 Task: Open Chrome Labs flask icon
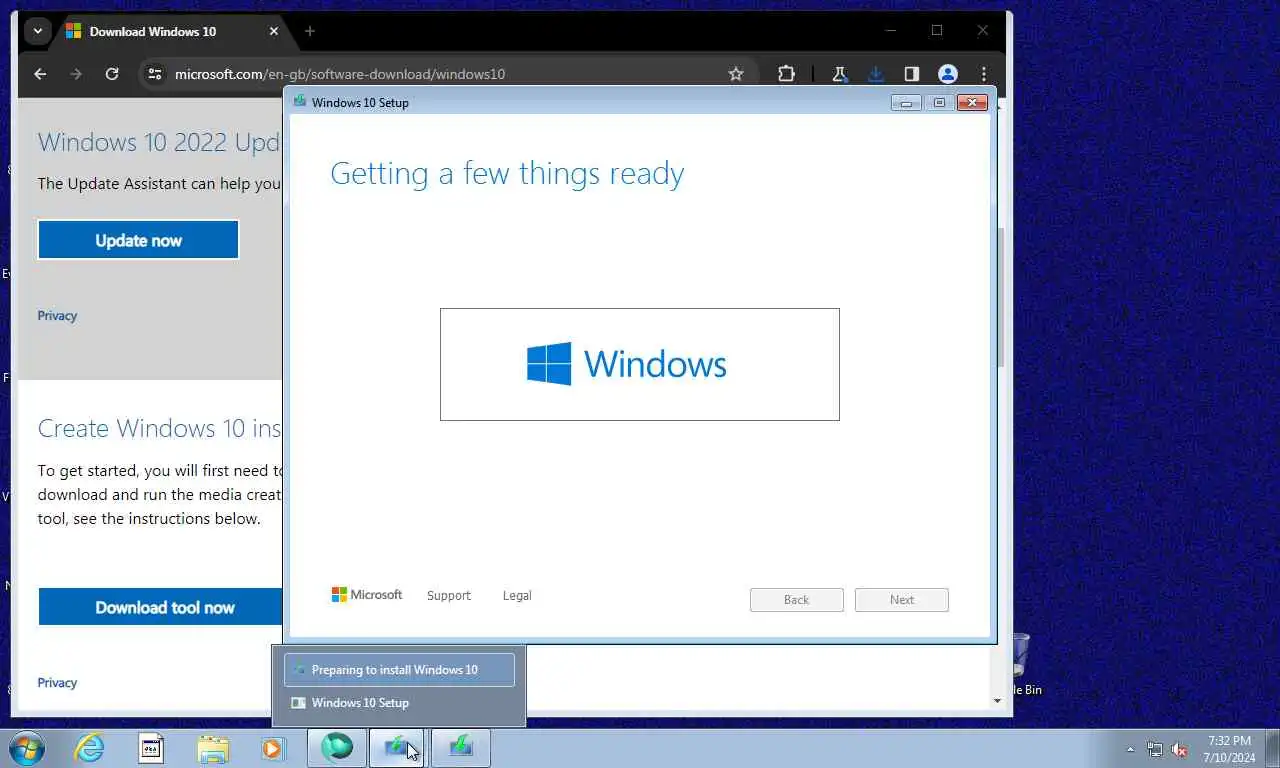(840, 74)
